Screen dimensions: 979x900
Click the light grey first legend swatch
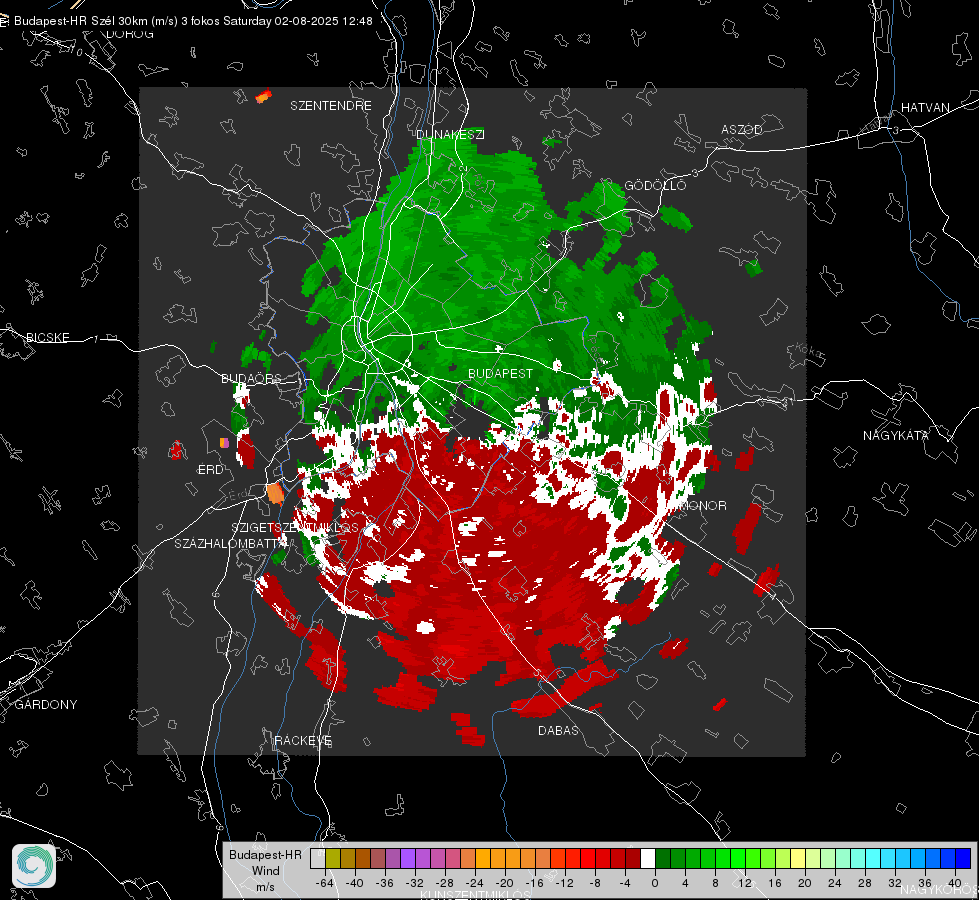[x=318, y=859]
